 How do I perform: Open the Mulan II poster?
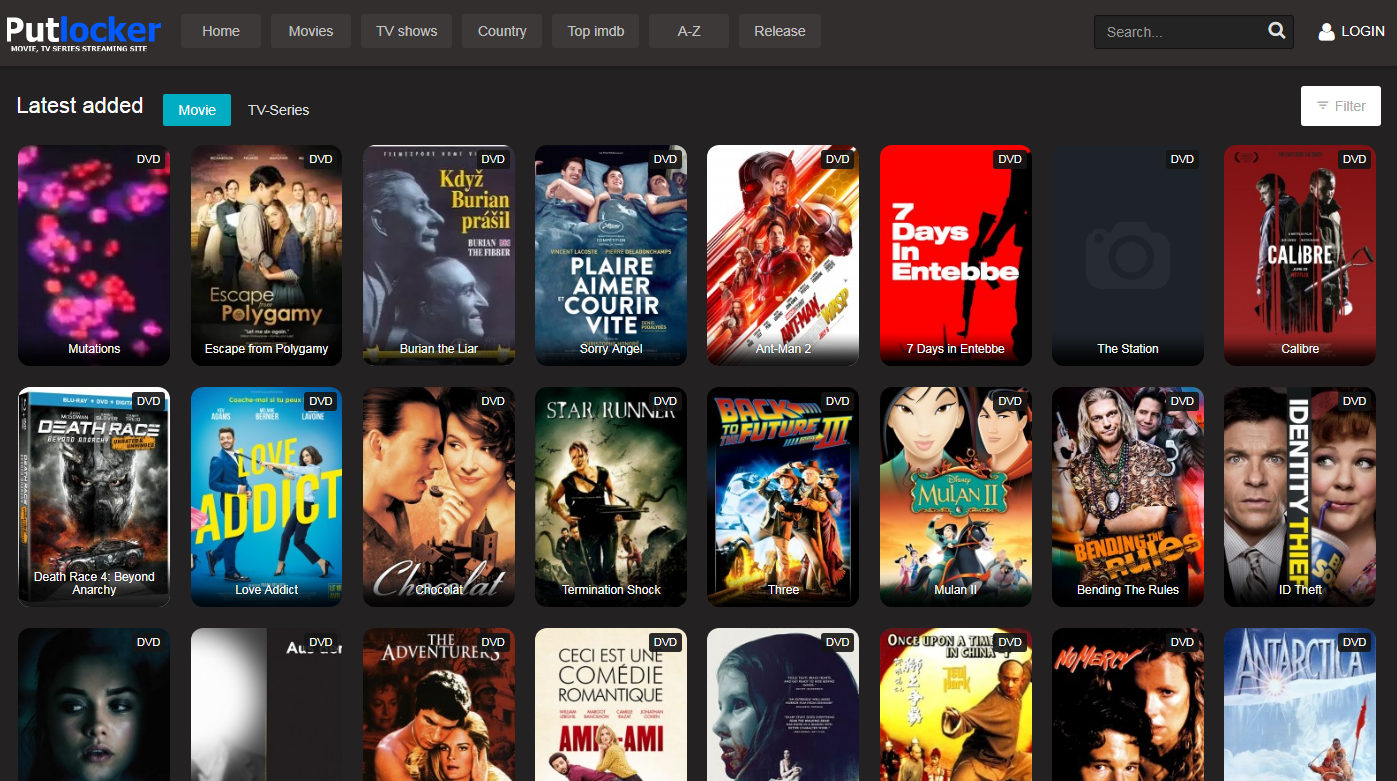click(955, 497)
